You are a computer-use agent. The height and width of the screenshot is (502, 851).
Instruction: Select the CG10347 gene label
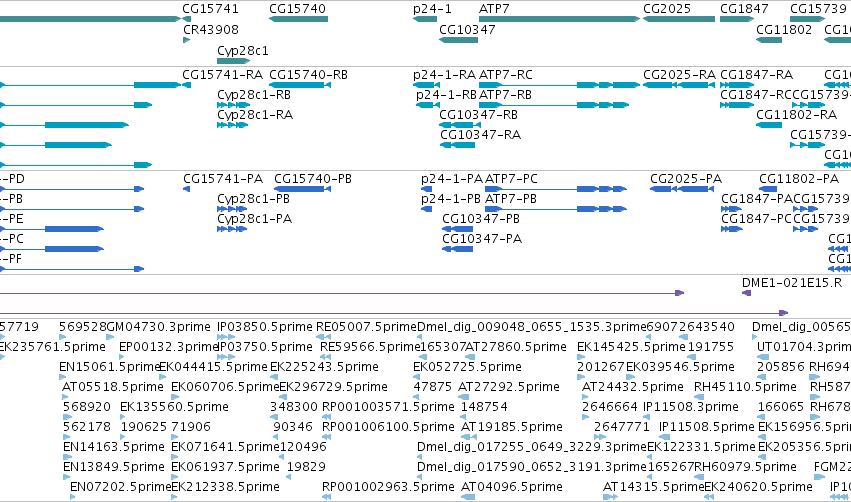click(467, 29)
